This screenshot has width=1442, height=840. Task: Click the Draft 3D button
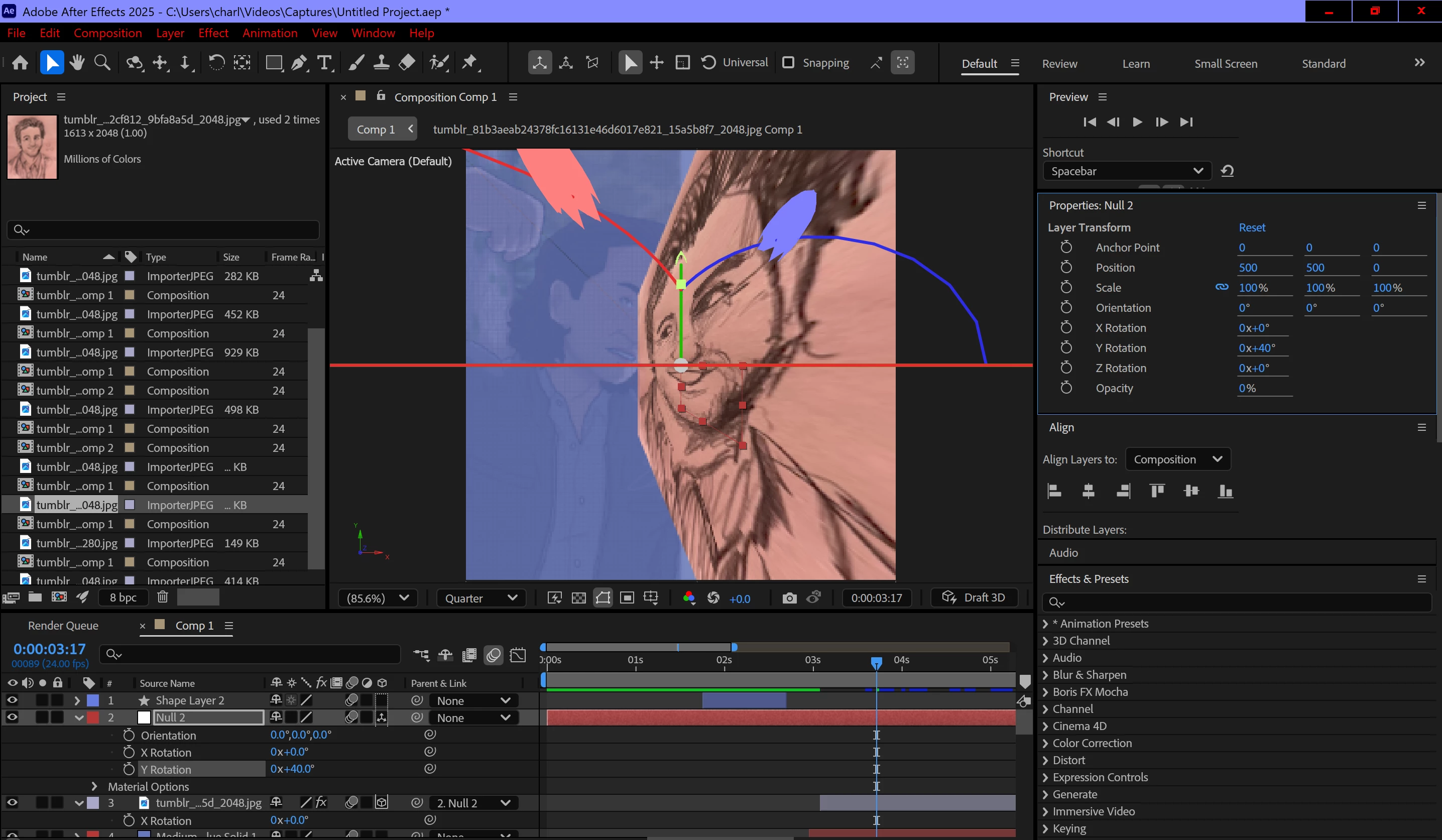tap(974, 597)
